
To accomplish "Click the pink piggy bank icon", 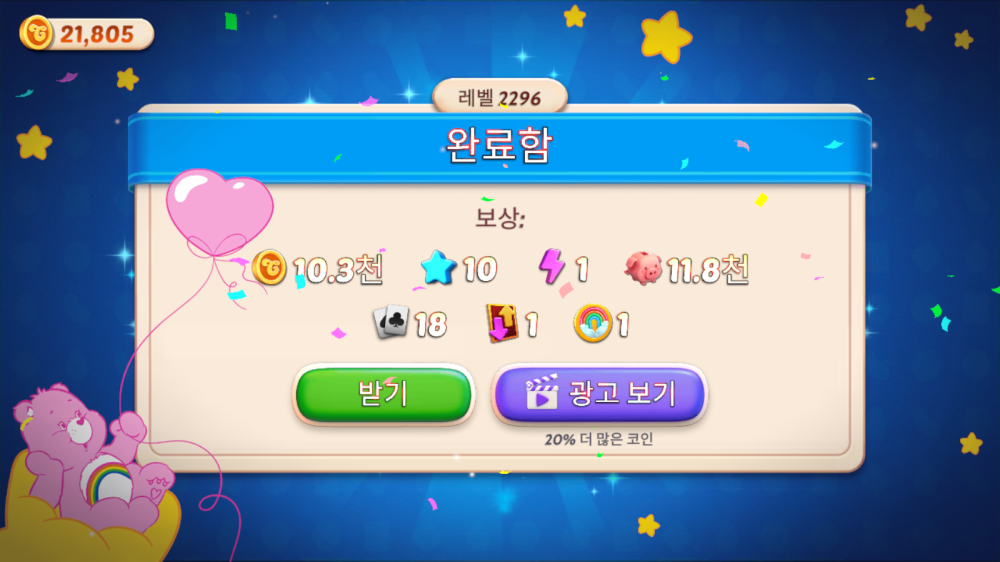I will [643, 267].
